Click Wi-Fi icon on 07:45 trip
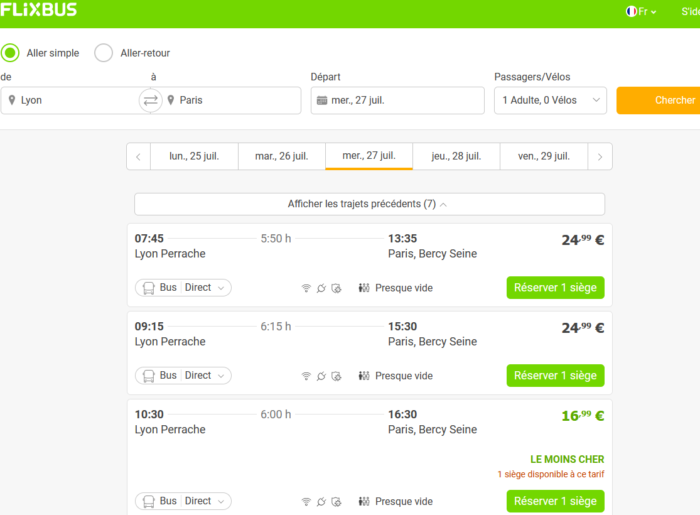700x515 pixels. click(306, 288)
